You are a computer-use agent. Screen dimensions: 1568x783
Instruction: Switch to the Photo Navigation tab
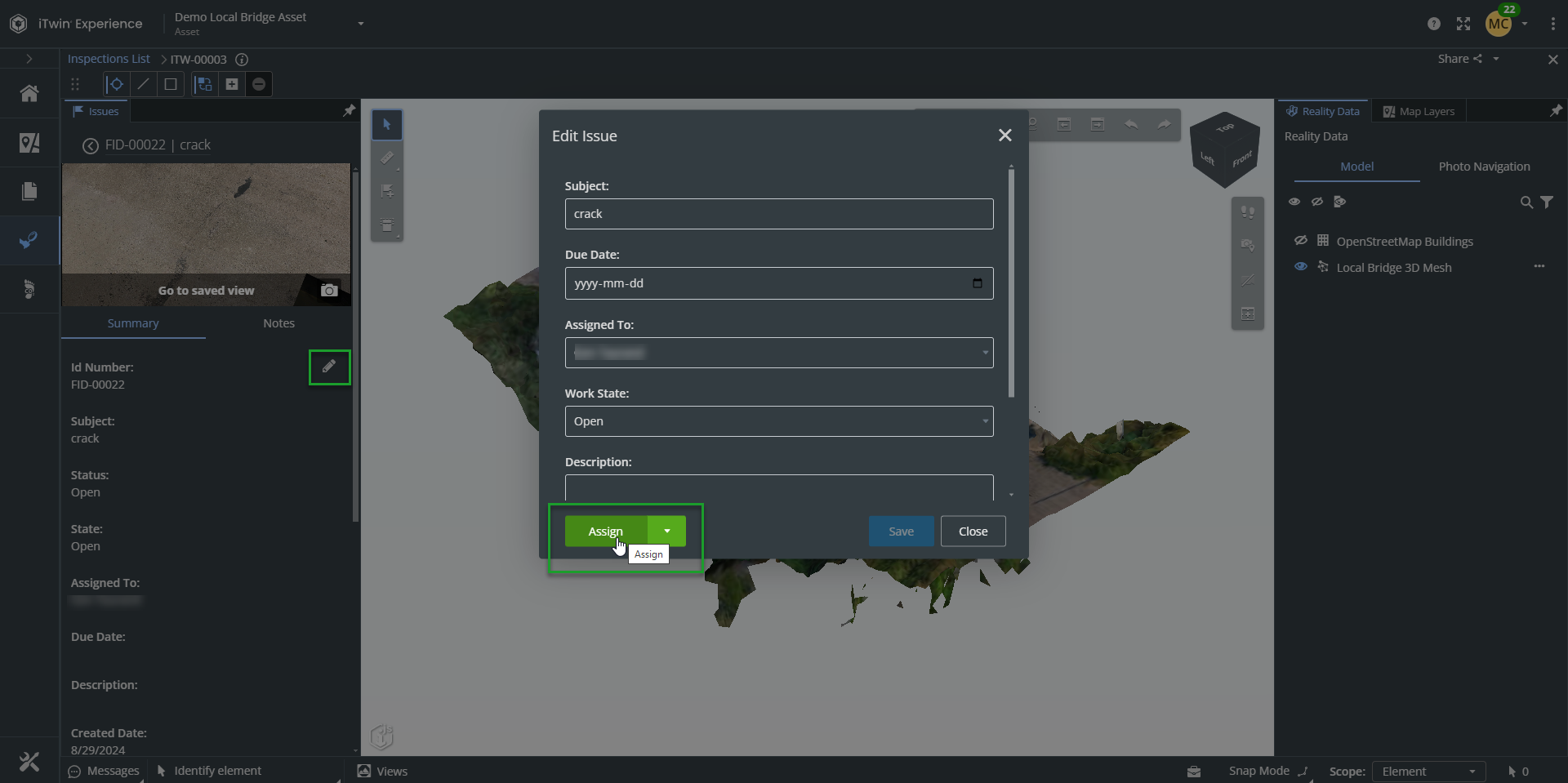coord(1483,167)
